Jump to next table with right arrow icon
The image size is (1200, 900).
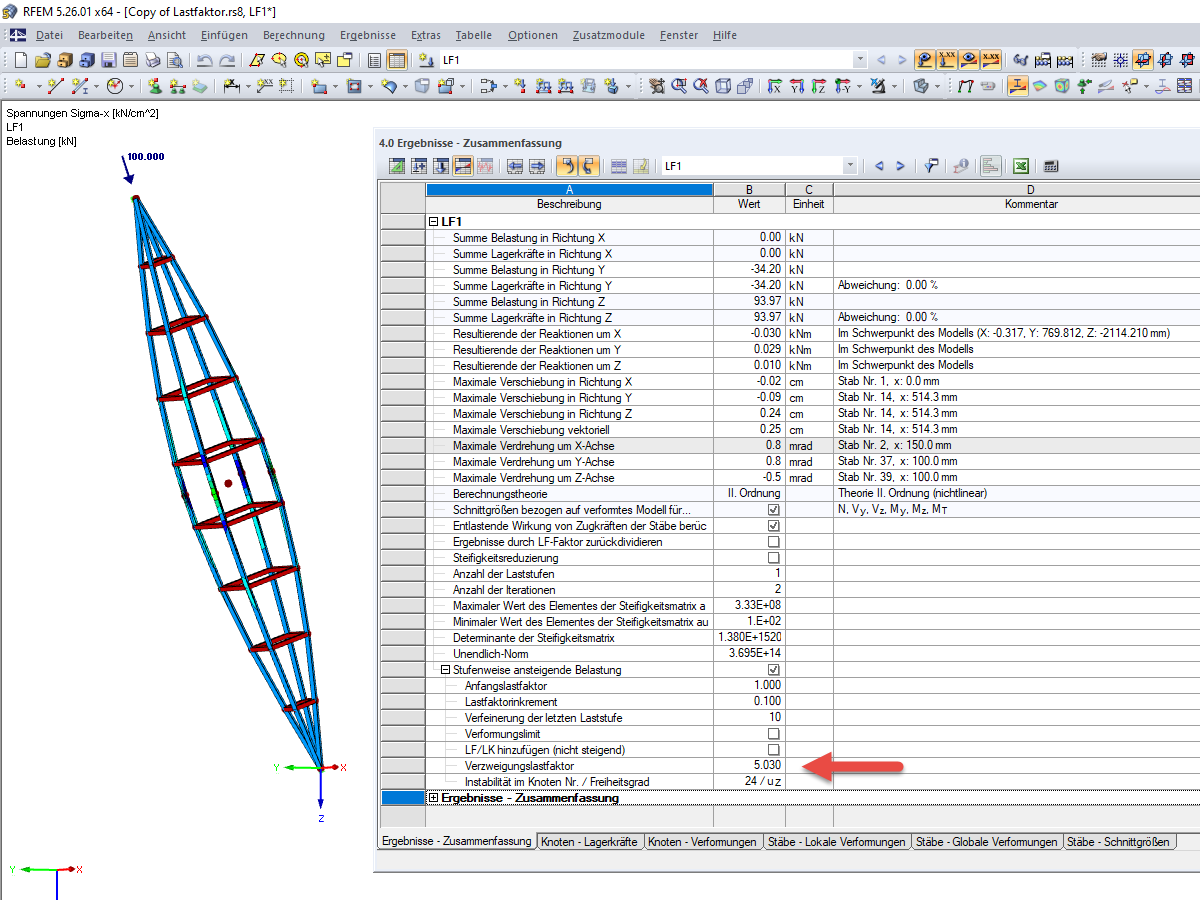pos(537,166)
